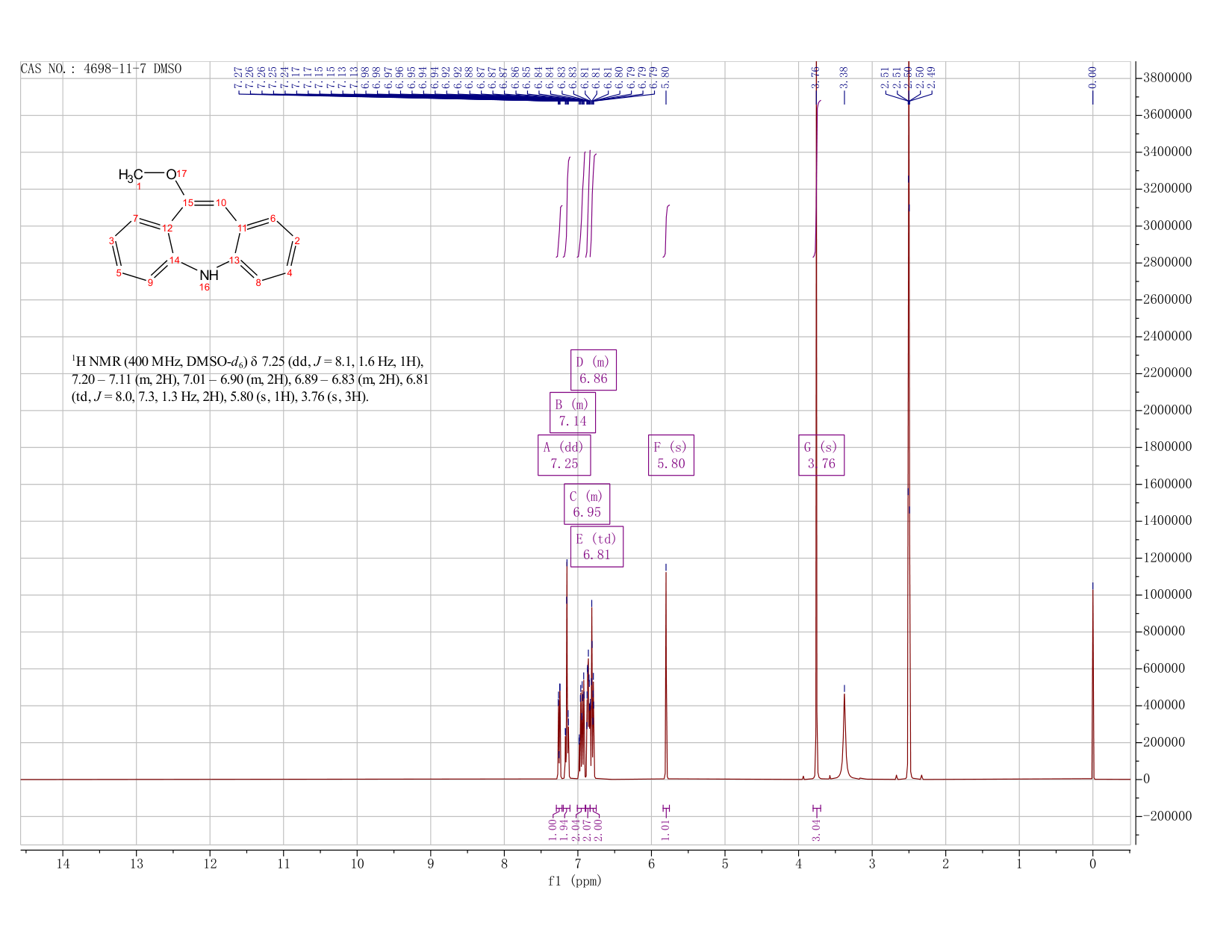Click atom number 9 in the structure
This screenshot has height=952, width=1232.
(150, 282)
